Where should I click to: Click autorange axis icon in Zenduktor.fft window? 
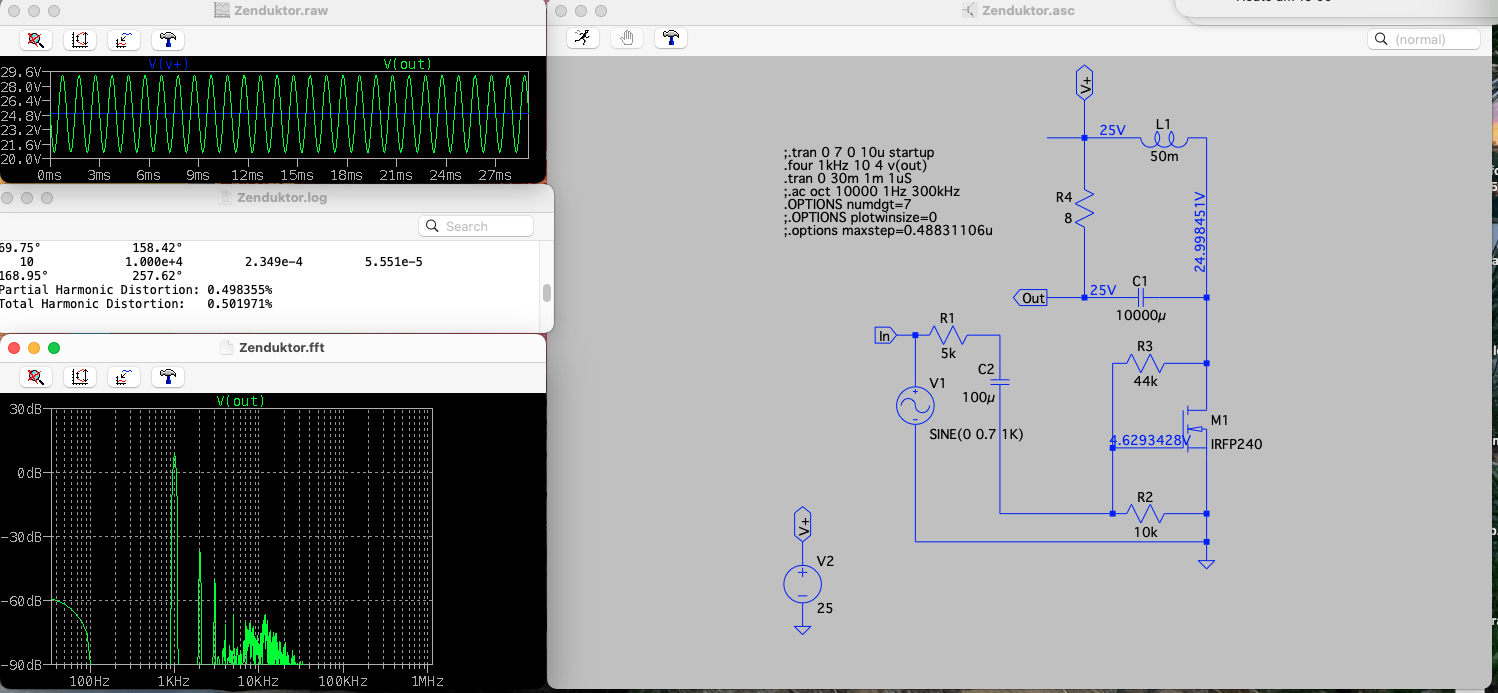[x=79, y=377]
